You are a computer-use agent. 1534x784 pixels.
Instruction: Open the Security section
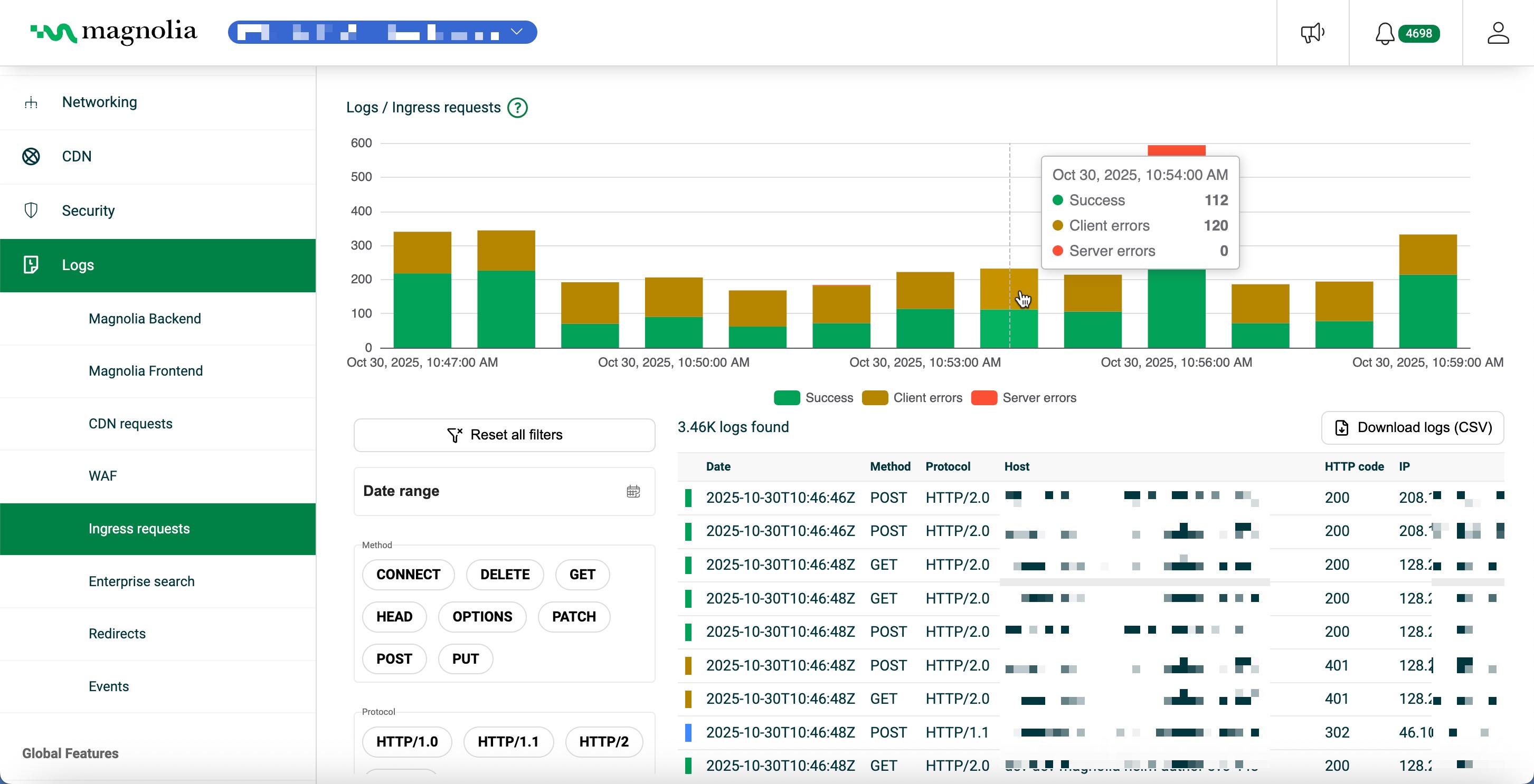click(88, 210)
